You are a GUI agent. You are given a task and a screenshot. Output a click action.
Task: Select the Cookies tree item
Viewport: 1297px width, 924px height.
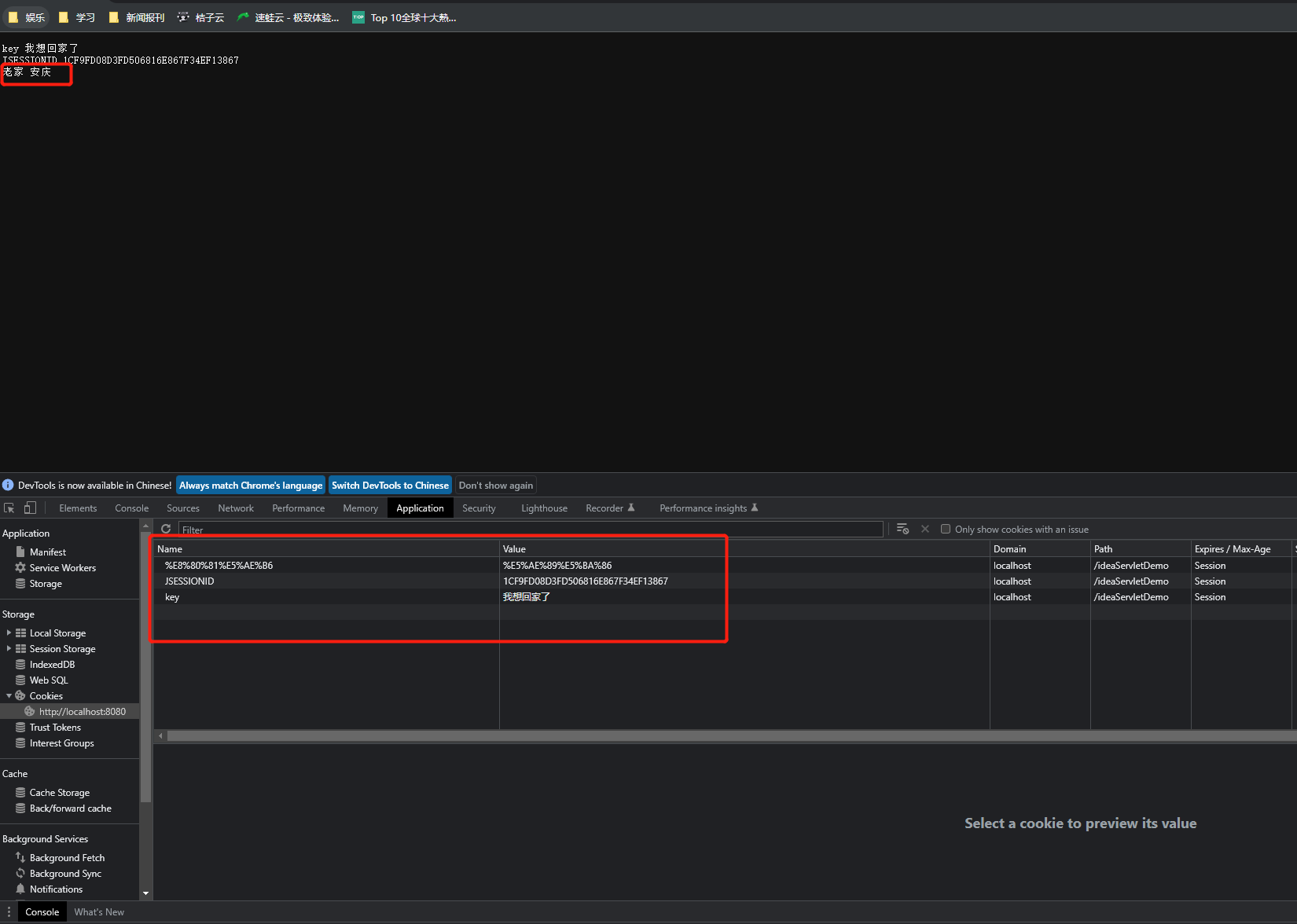pos(46,696)
